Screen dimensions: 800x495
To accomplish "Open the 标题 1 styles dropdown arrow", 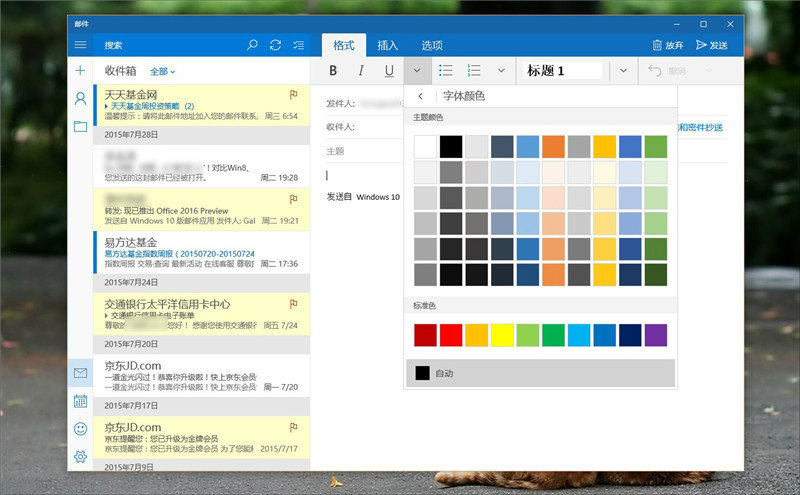I will (x=623, y=71).
